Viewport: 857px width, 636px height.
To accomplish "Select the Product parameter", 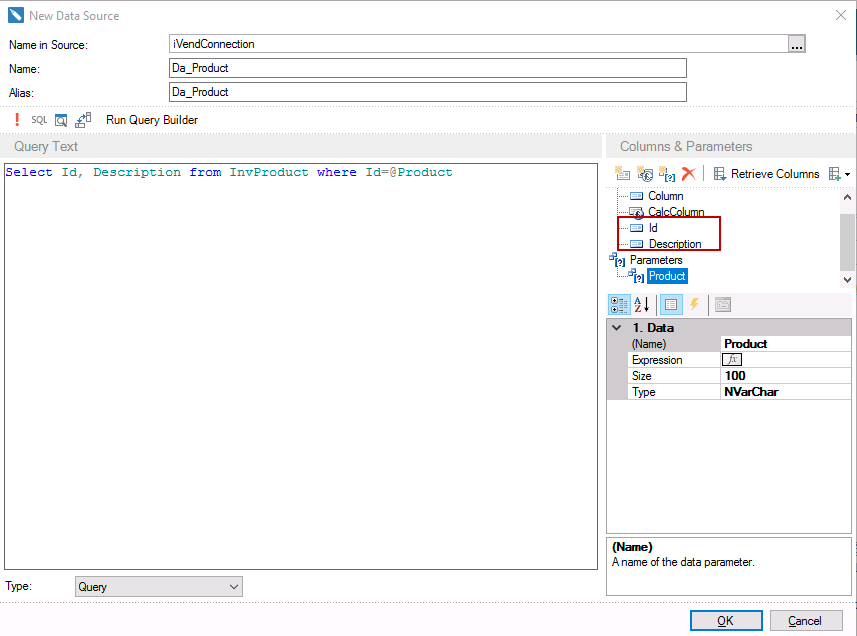I will click(x=667, y=276).
